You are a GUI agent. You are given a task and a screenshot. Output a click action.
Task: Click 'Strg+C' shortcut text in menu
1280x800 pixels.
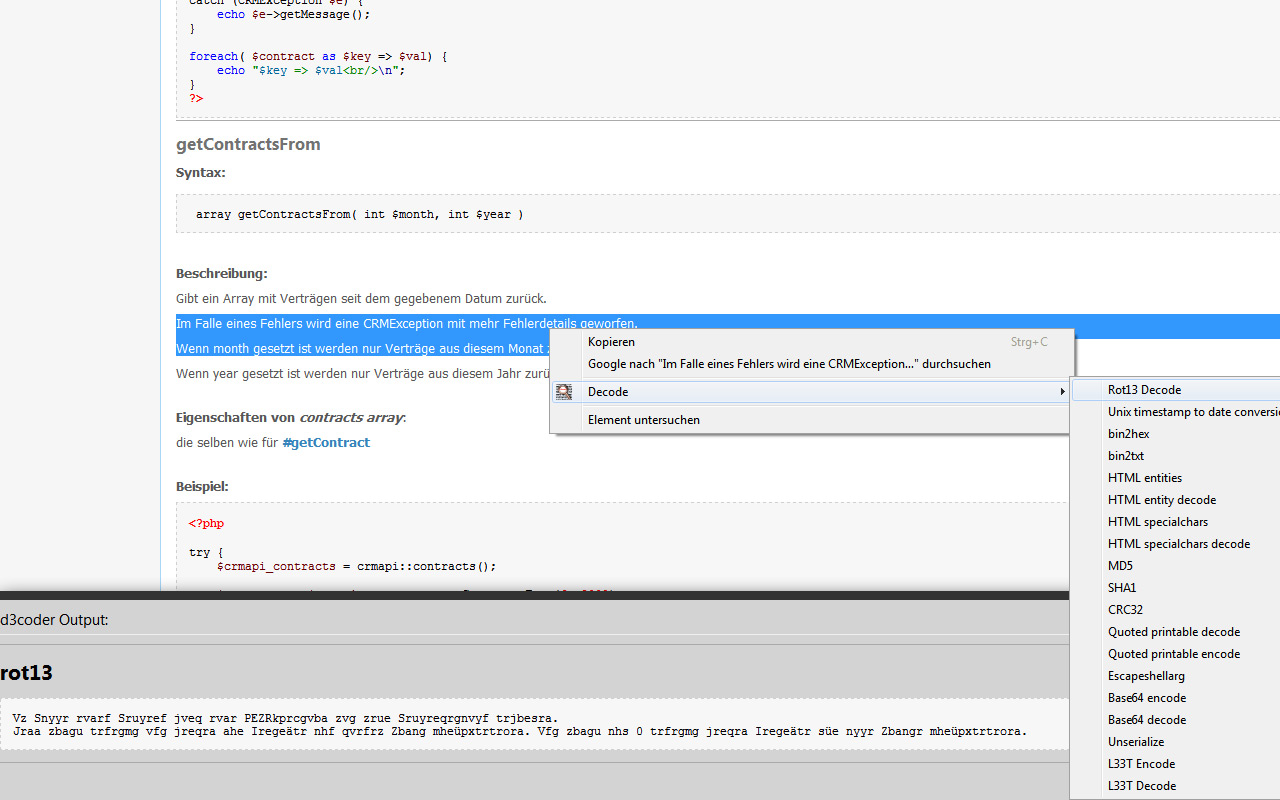[1029, 342]
